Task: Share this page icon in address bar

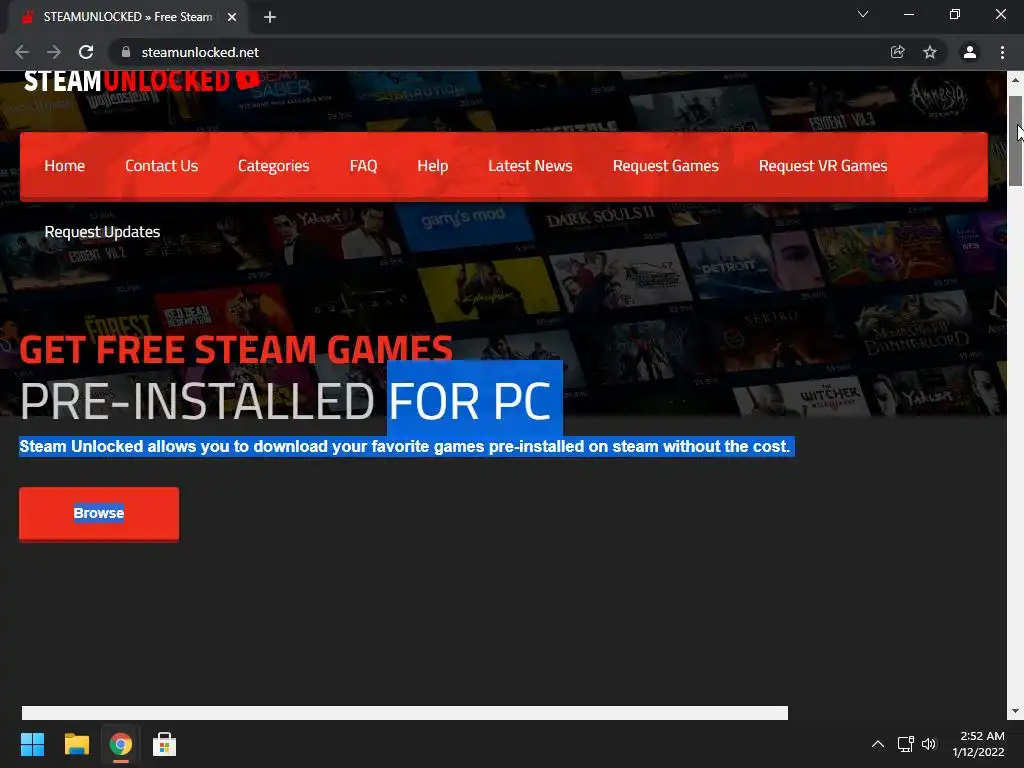Action: [898, 52]
